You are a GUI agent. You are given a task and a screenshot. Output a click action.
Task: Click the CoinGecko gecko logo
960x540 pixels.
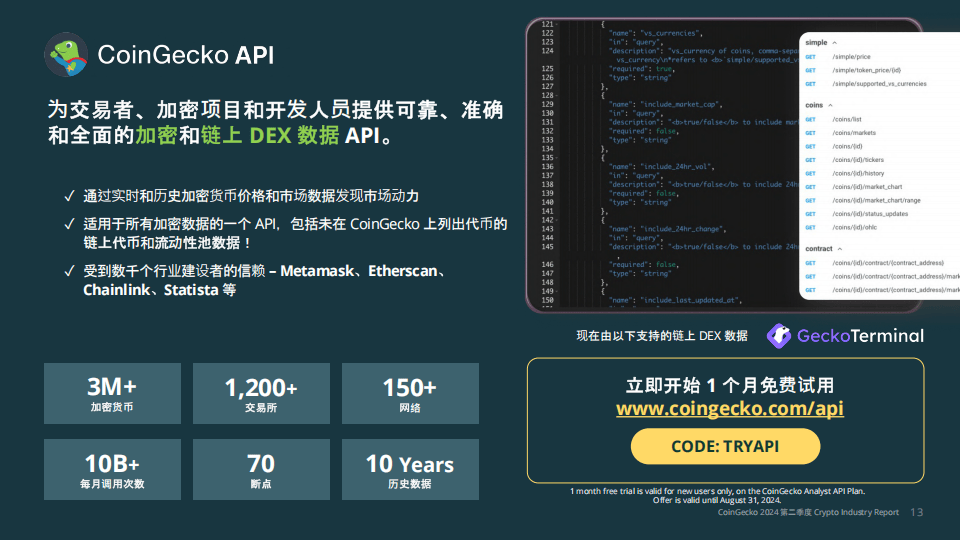[66, 54]
